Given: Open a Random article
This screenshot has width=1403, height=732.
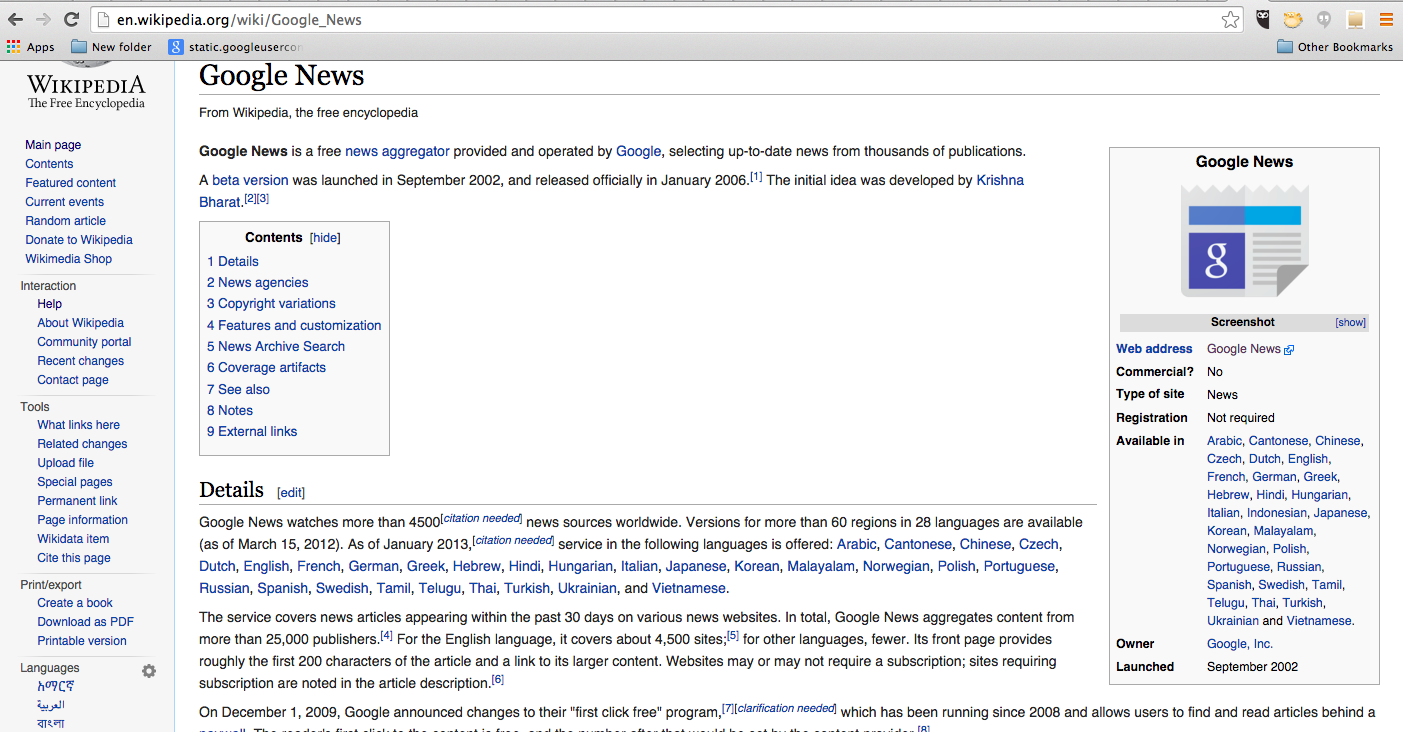Looking at the screenshot, I should 66,221.
